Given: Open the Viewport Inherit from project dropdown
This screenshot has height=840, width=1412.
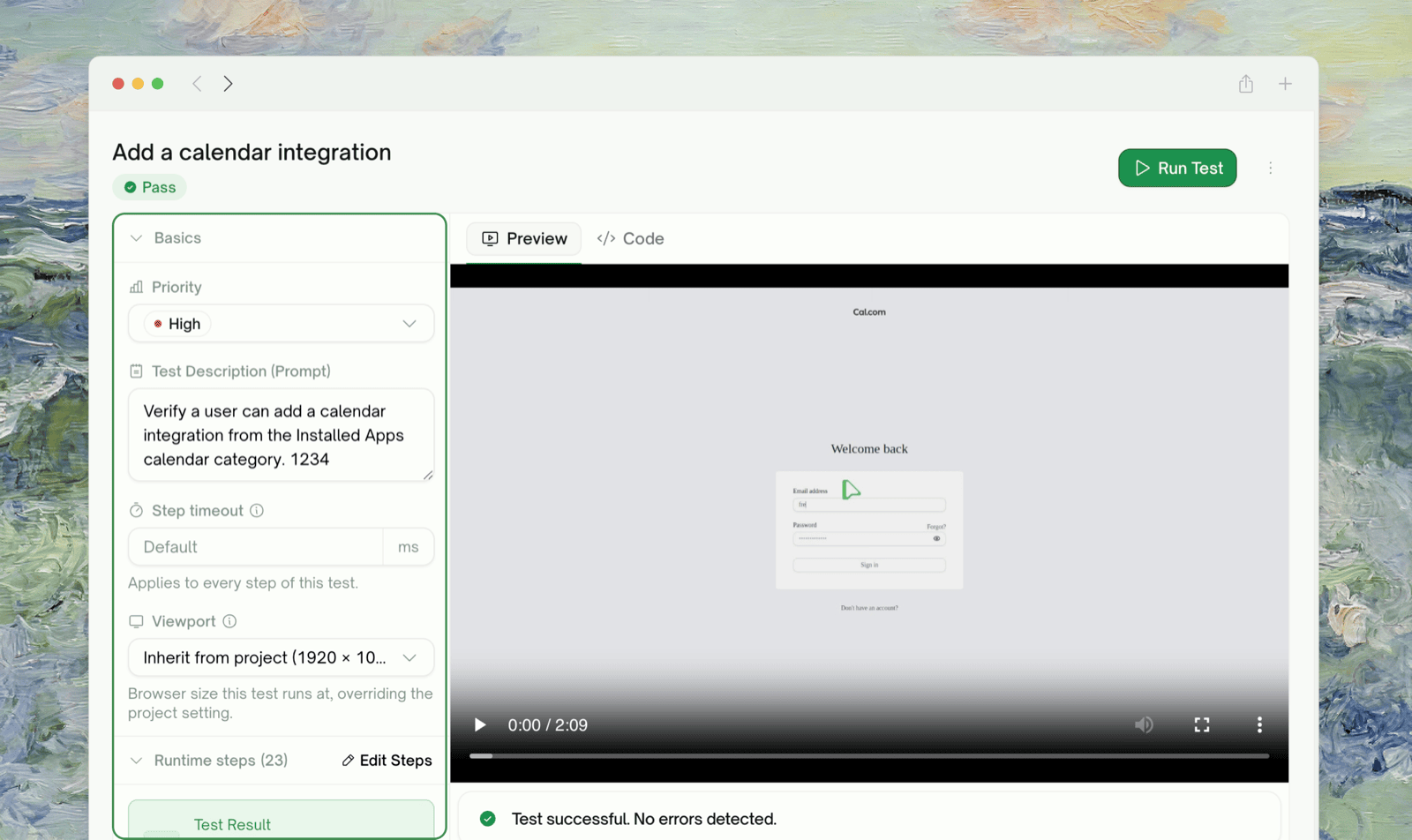Looking at the screenshot, I should [x=281, y=657].
